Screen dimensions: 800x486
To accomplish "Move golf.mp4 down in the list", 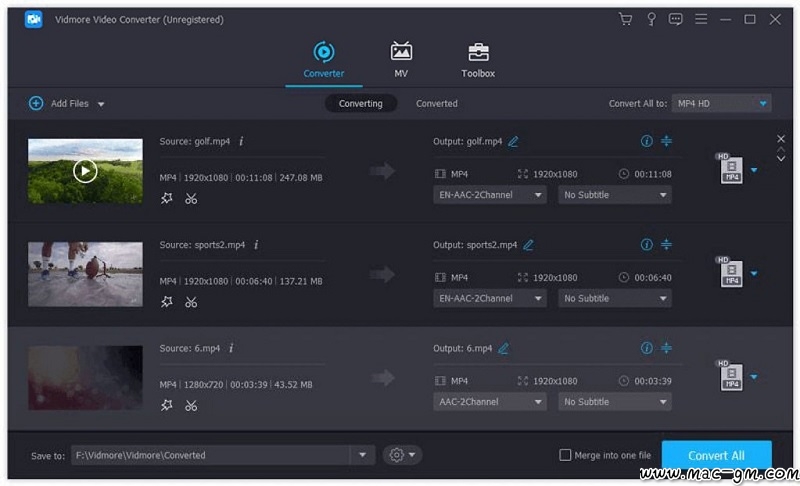I will pyautogui.click(x=781, y=159).
